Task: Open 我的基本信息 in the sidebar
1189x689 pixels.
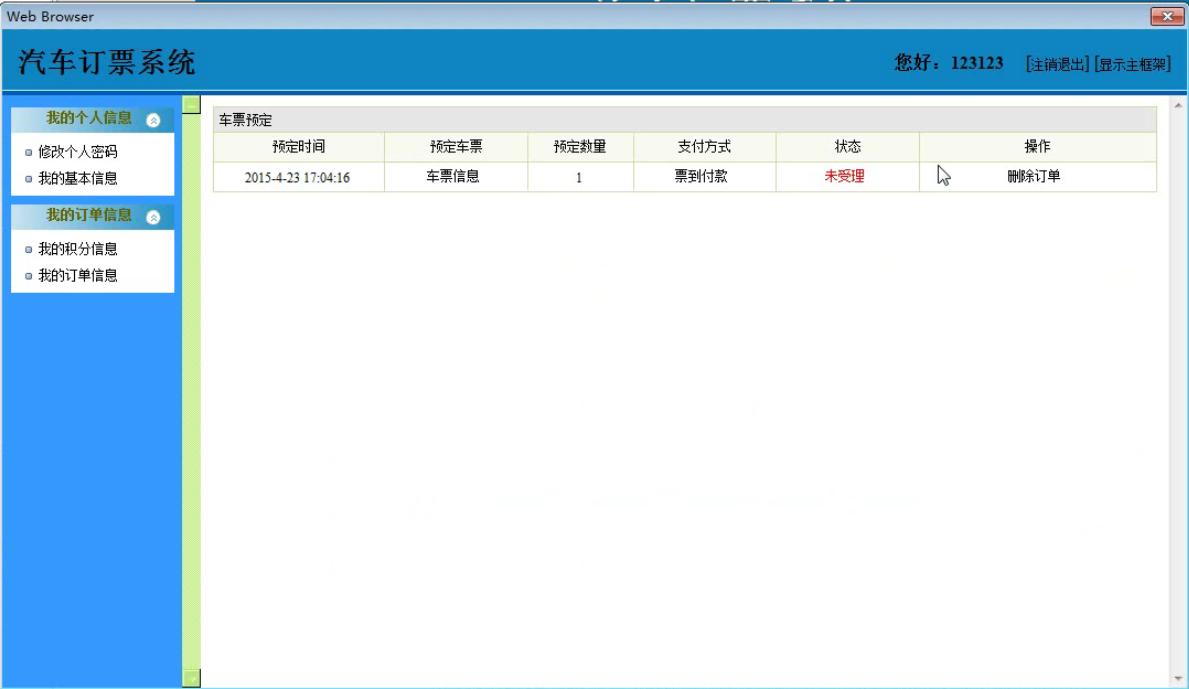Action: [x=78, y=178]
